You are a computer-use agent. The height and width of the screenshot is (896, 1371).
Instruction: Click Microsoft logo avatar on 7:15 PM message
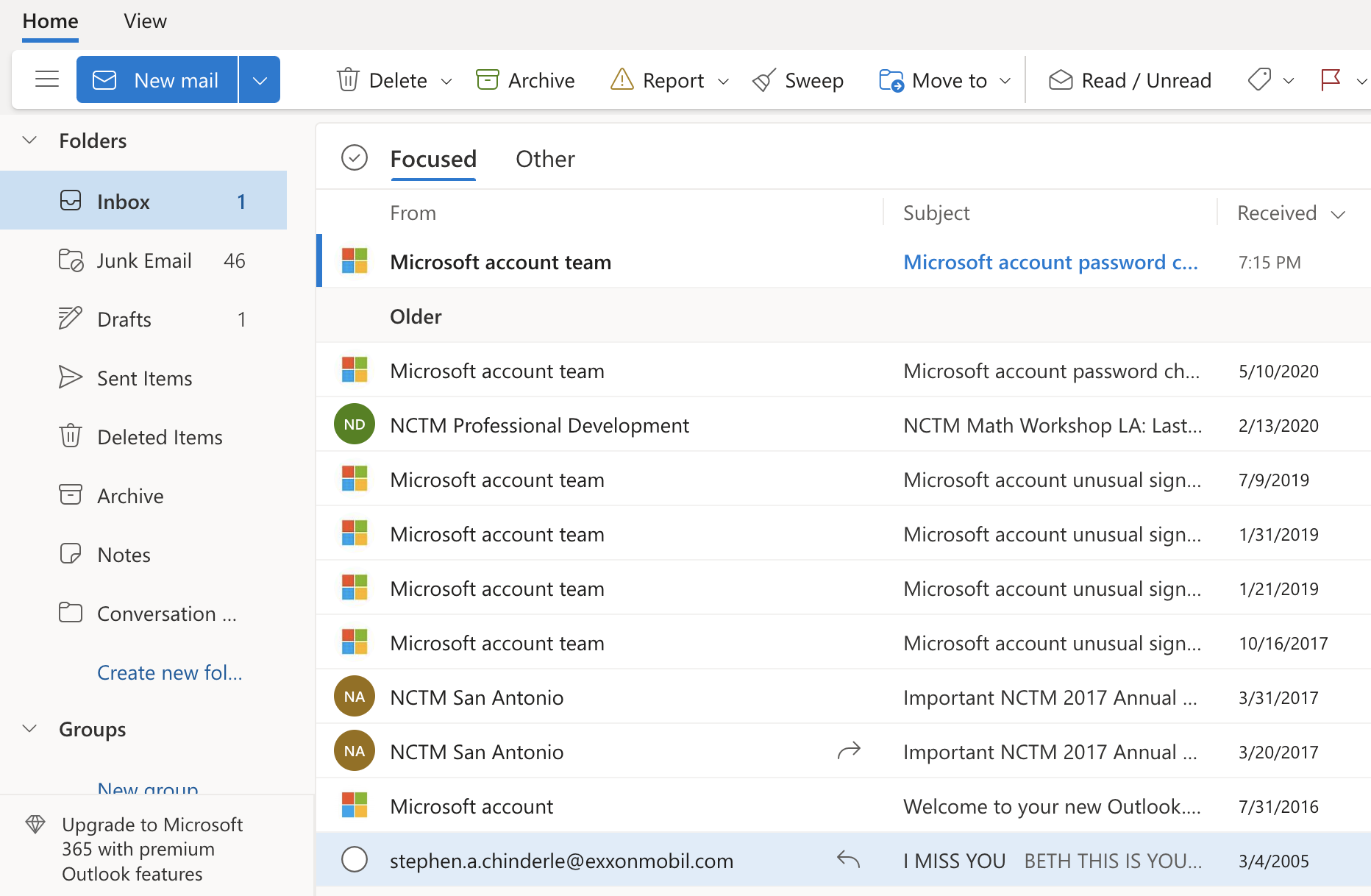(x=355, y=260)
